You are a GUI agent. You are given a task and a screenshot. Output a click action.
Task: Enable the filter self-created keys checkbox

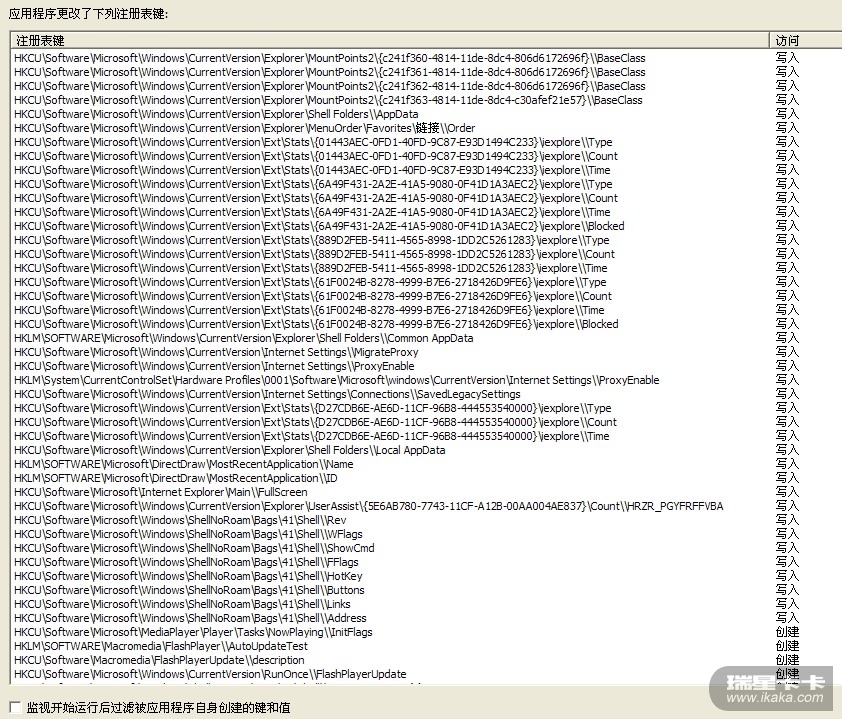[x=15, y=707]
